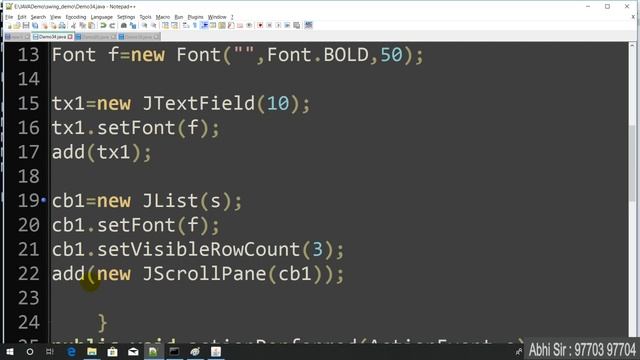The height and width of the screenshot is (360, 640).
Task: Open the ? help menu
Action: click(232, 17)
